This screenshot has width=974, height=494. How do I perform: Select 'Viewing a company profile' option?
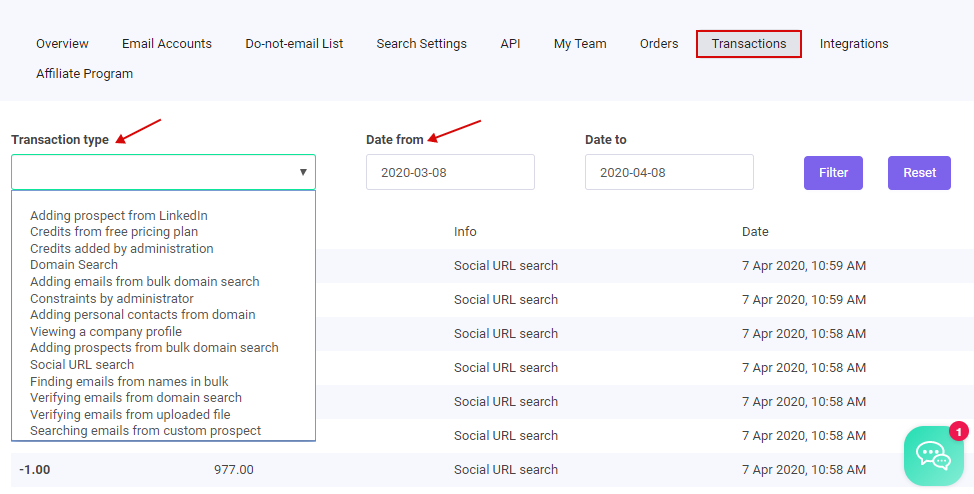106,332
